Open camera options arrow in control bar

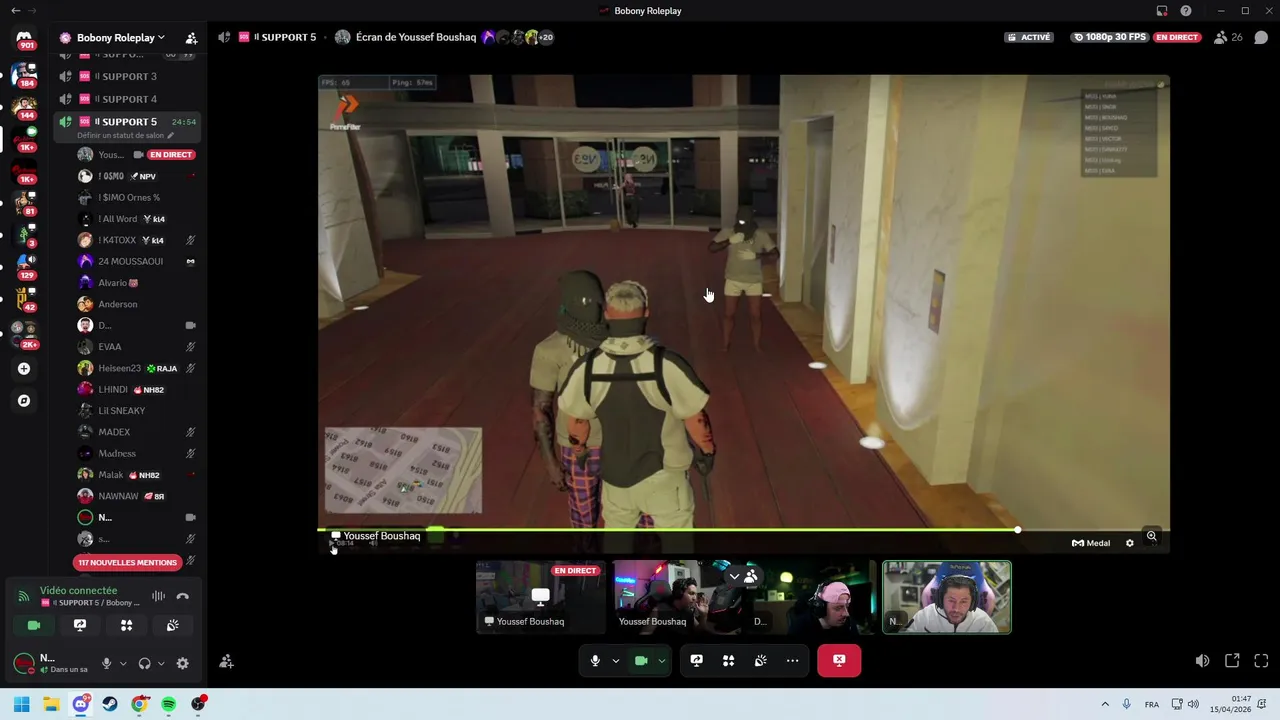click(x=662, y=660)
